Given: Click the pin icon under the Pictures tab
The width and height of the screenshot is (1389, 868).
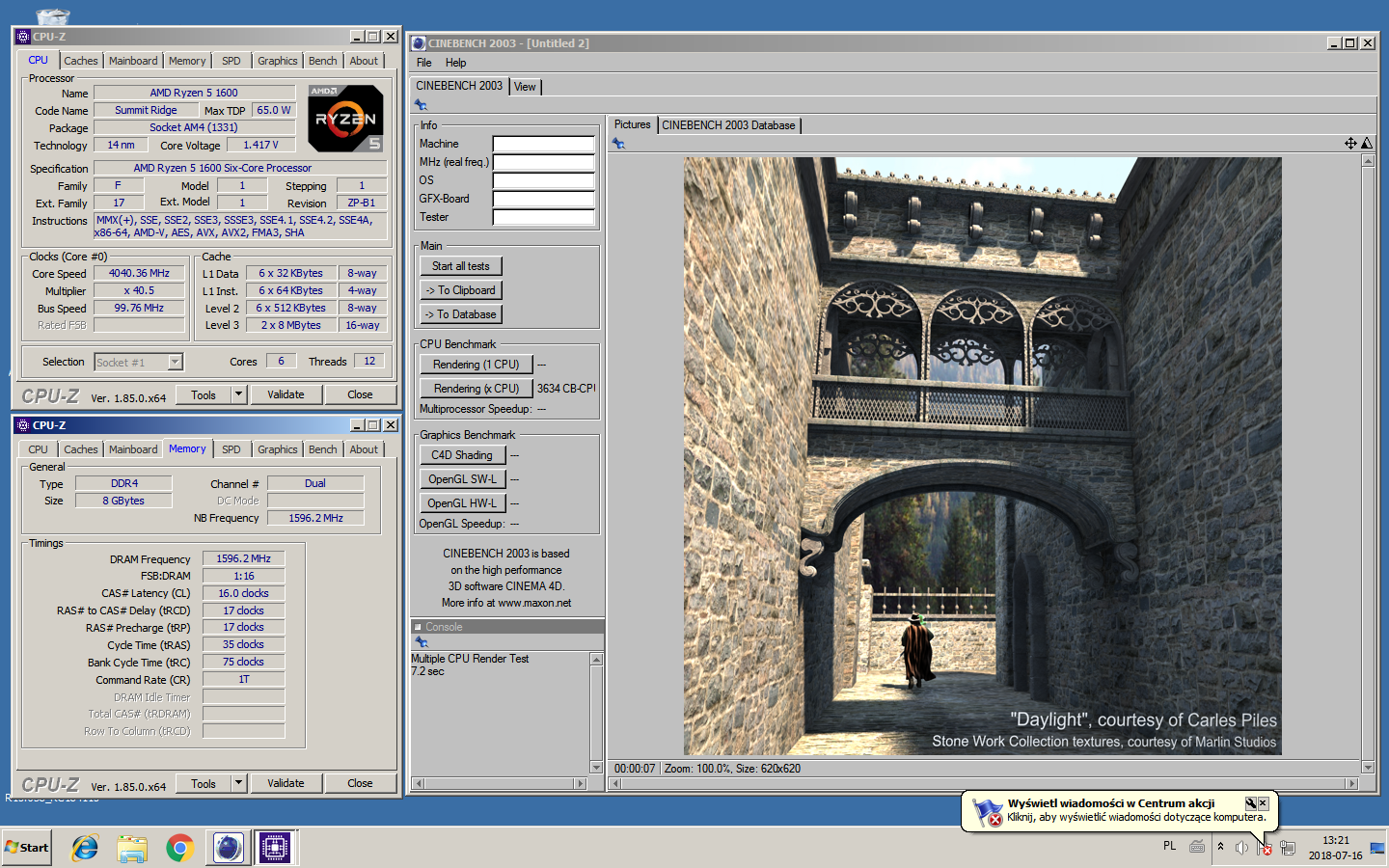Looking at the screenshot, I should [x=618, y=144].
